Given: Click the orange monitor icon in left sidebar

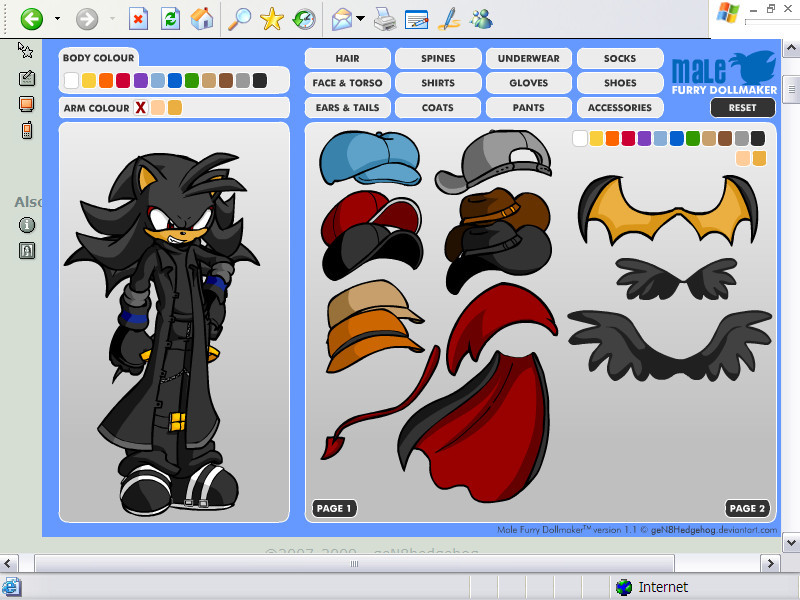Looking at the screenshot, I should click(27, 104).
